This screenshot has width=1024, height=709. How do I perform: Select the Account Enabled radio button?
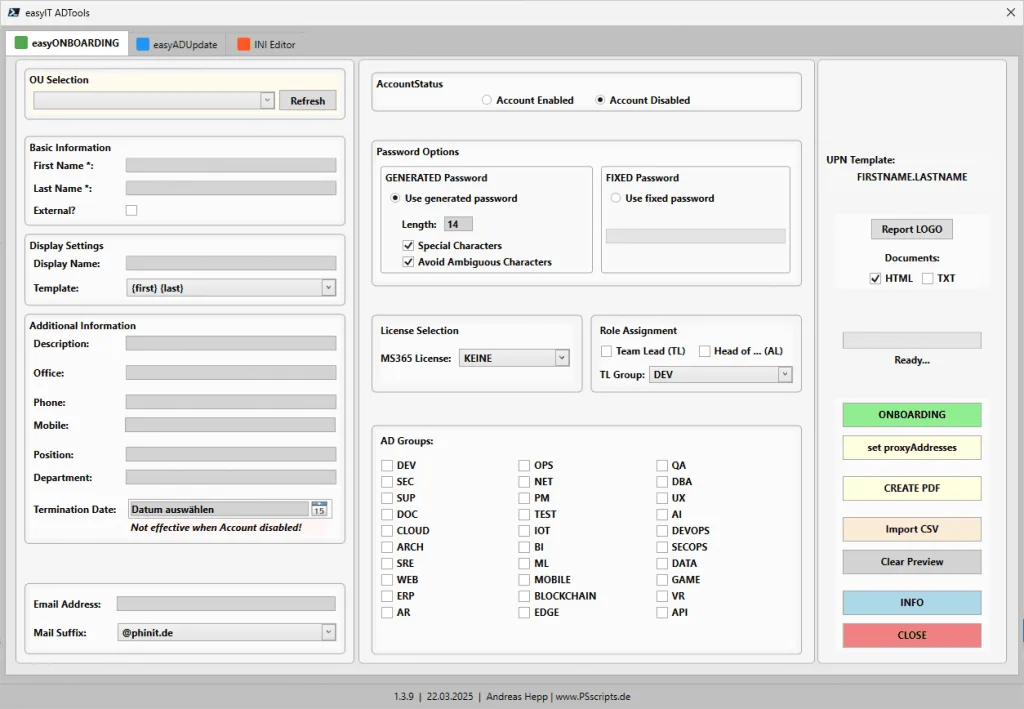click(487, 100)
